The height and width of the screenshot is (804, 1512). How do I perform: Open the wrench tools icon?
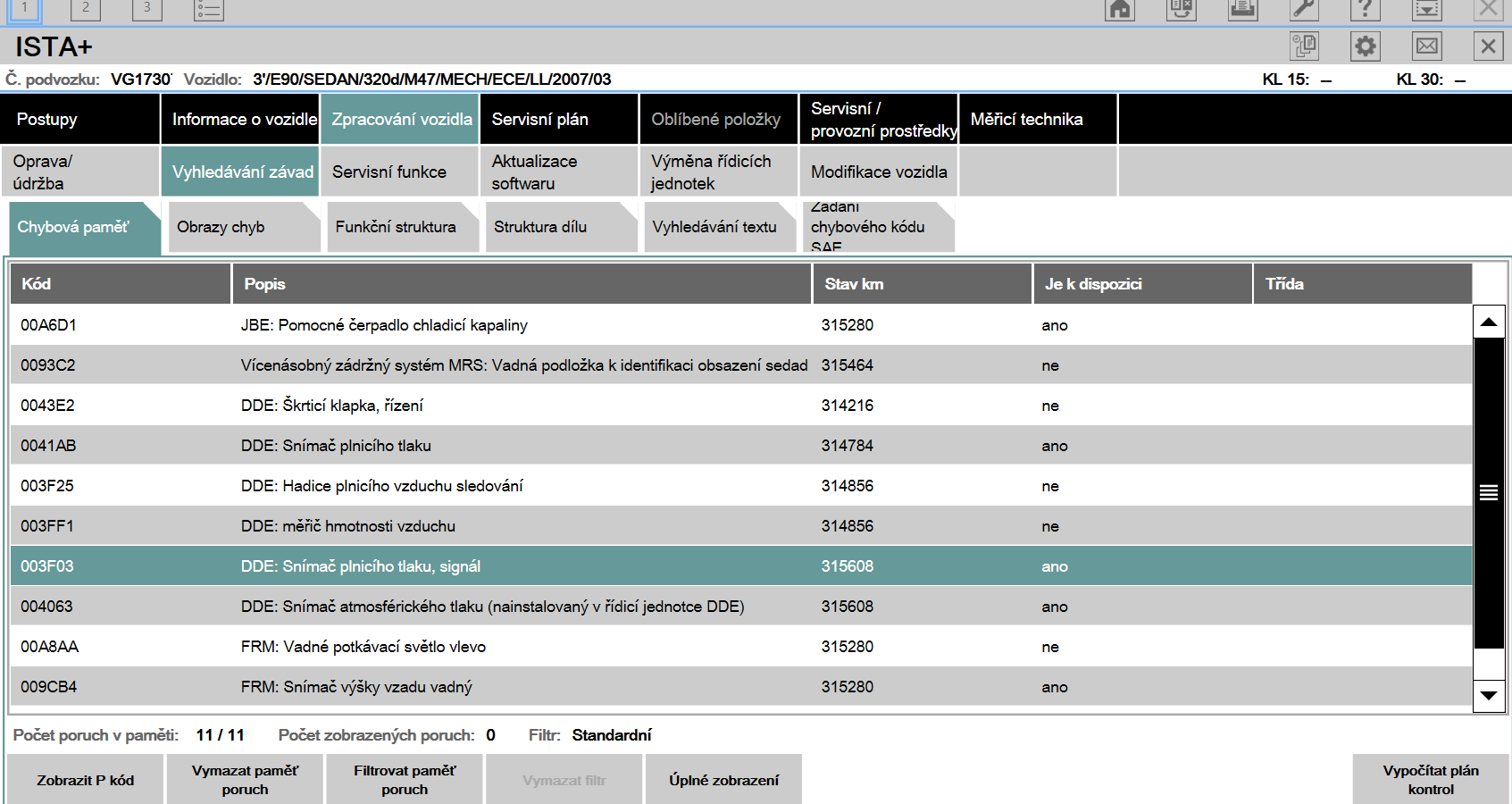pyautogui.click(x=1304, y=10)
